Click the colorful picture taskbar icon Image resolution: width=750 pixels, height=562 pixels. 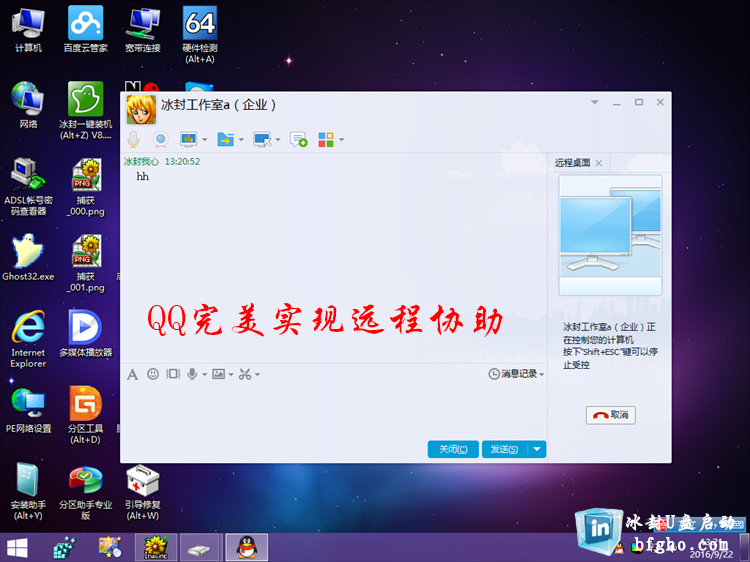(x=110, y=548)
